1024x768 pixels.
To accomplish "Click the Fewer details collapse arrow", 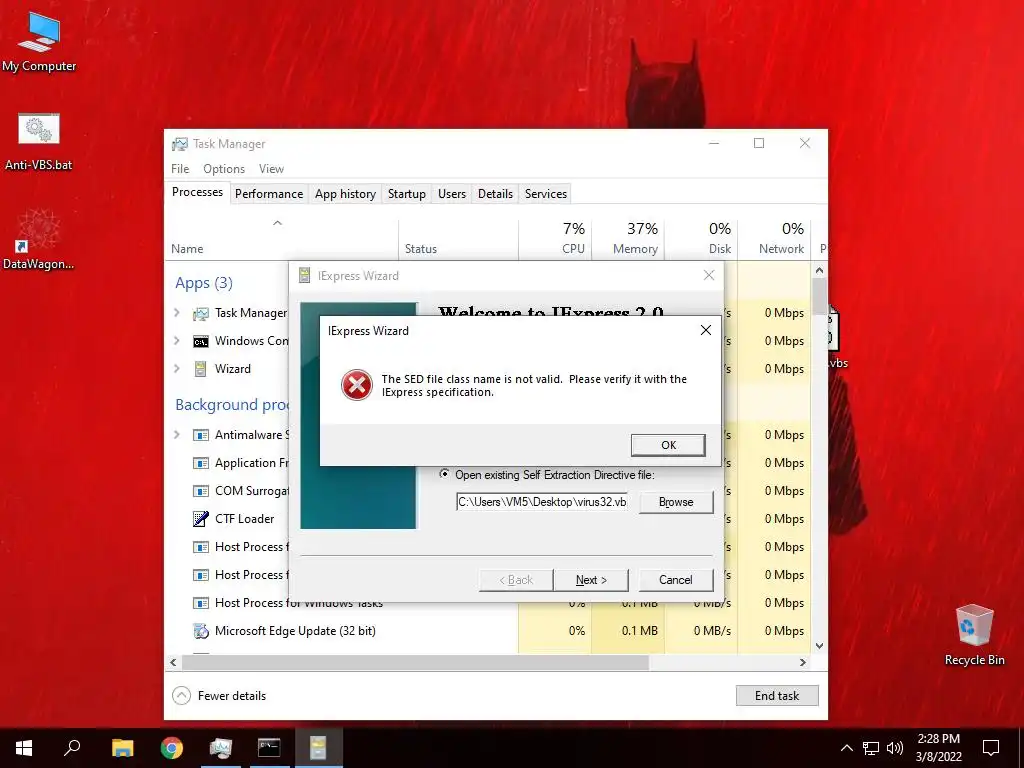I will pyautogui.click(x=181, y=696).
